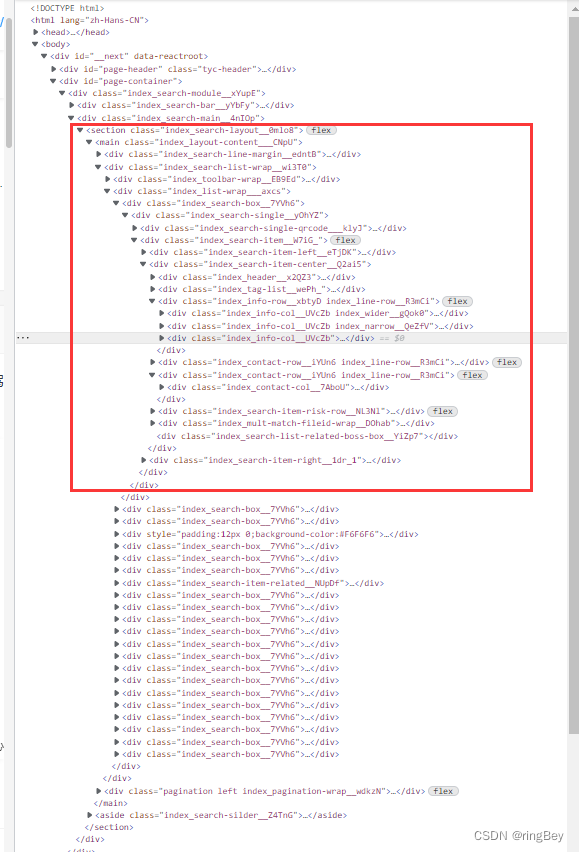579x852 pixels.
Task: Toggle flex badge on index_search-item-risk-row
Action: 443,411
